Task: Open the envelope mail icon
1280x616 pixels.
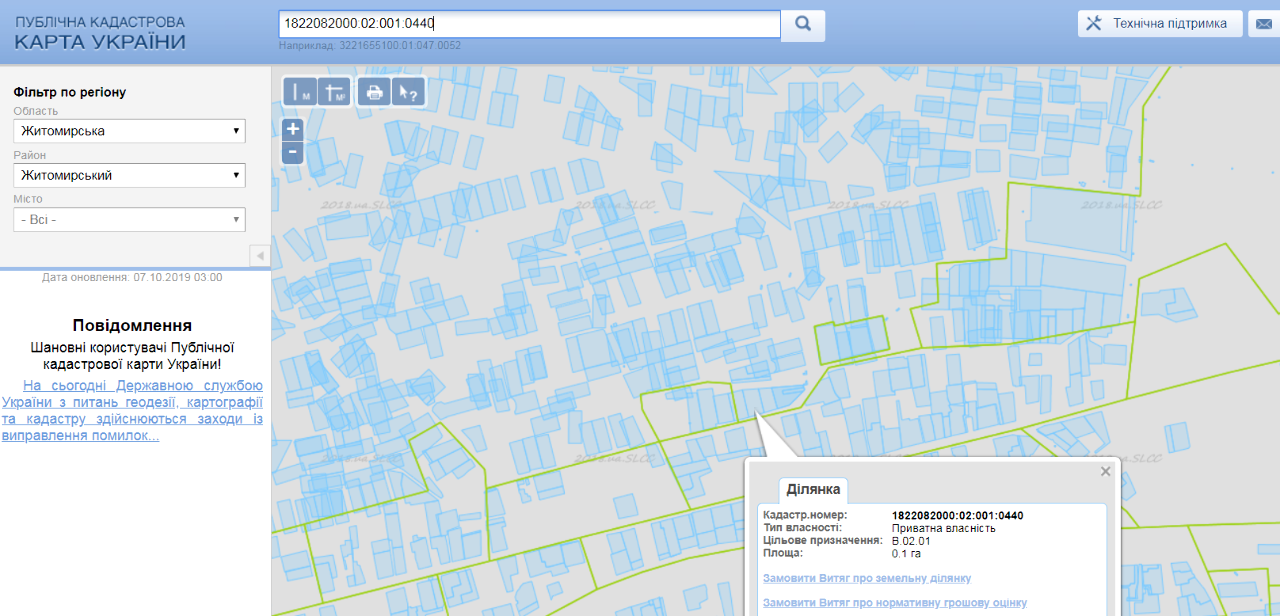Action: pos(1263,24)
